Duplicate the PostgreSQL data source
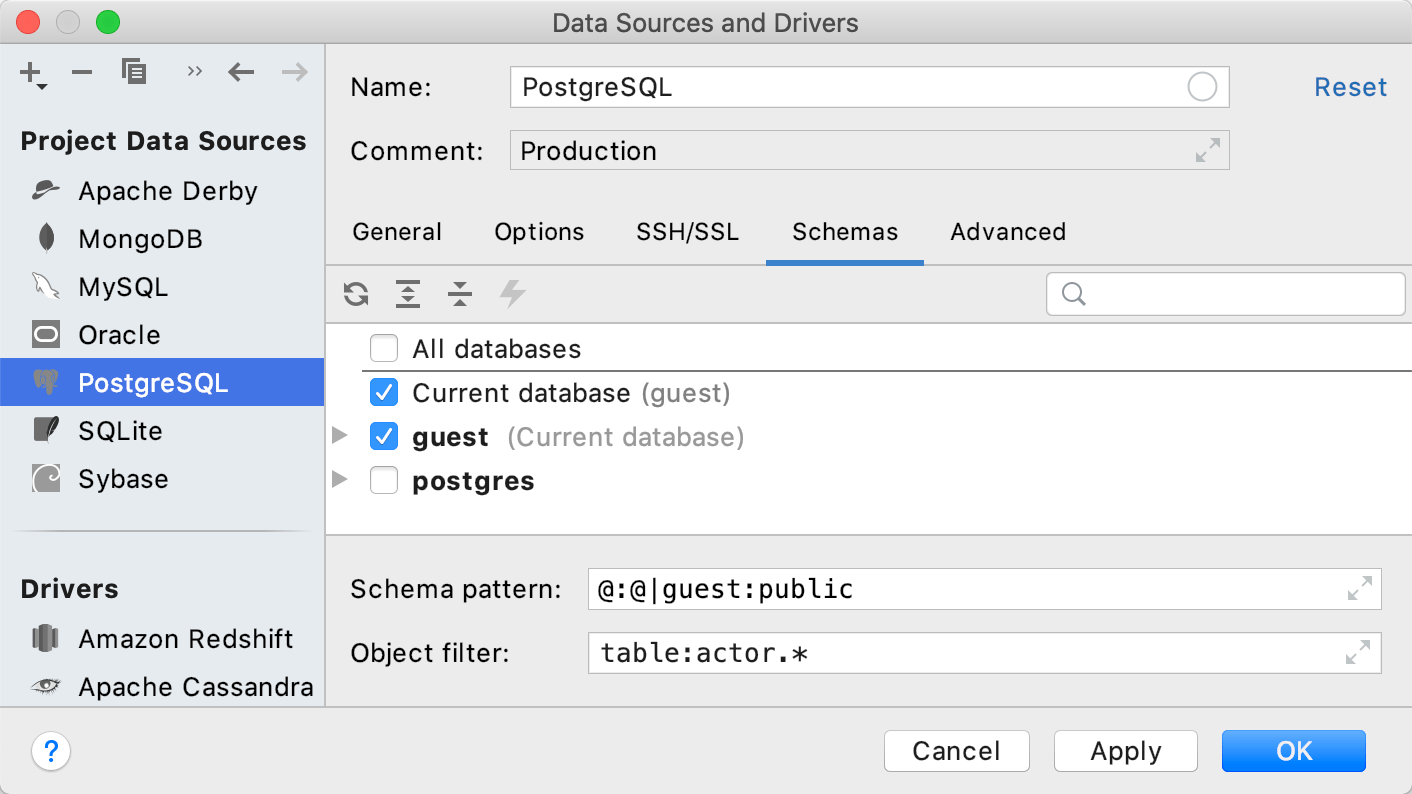Viewport: 1412px width, 794px height. tap(134, 71)
